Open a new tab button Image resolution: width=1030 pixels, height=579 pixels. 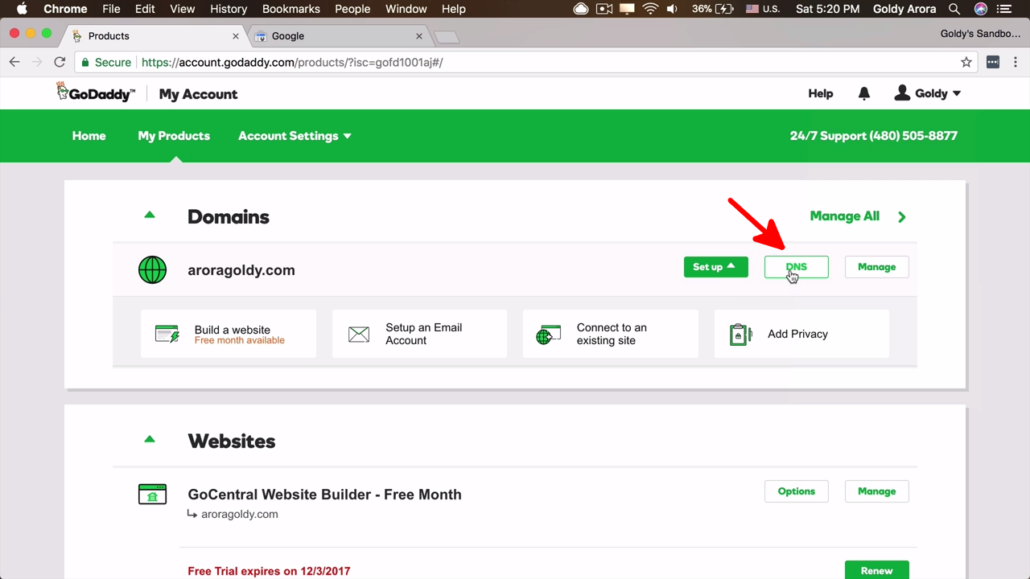(447, 37)
